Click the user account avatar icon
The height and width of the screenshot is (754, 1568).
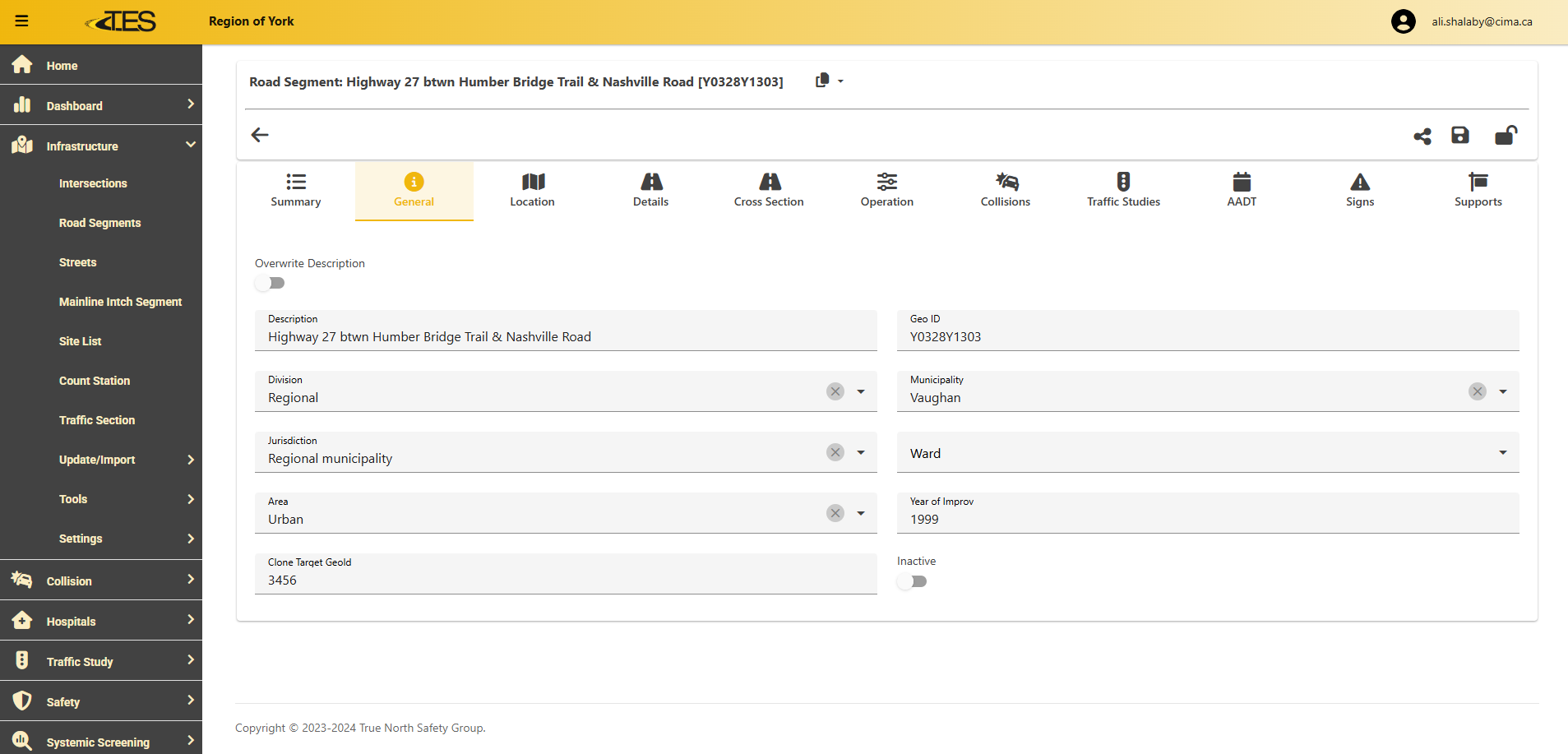point(1403,21)
